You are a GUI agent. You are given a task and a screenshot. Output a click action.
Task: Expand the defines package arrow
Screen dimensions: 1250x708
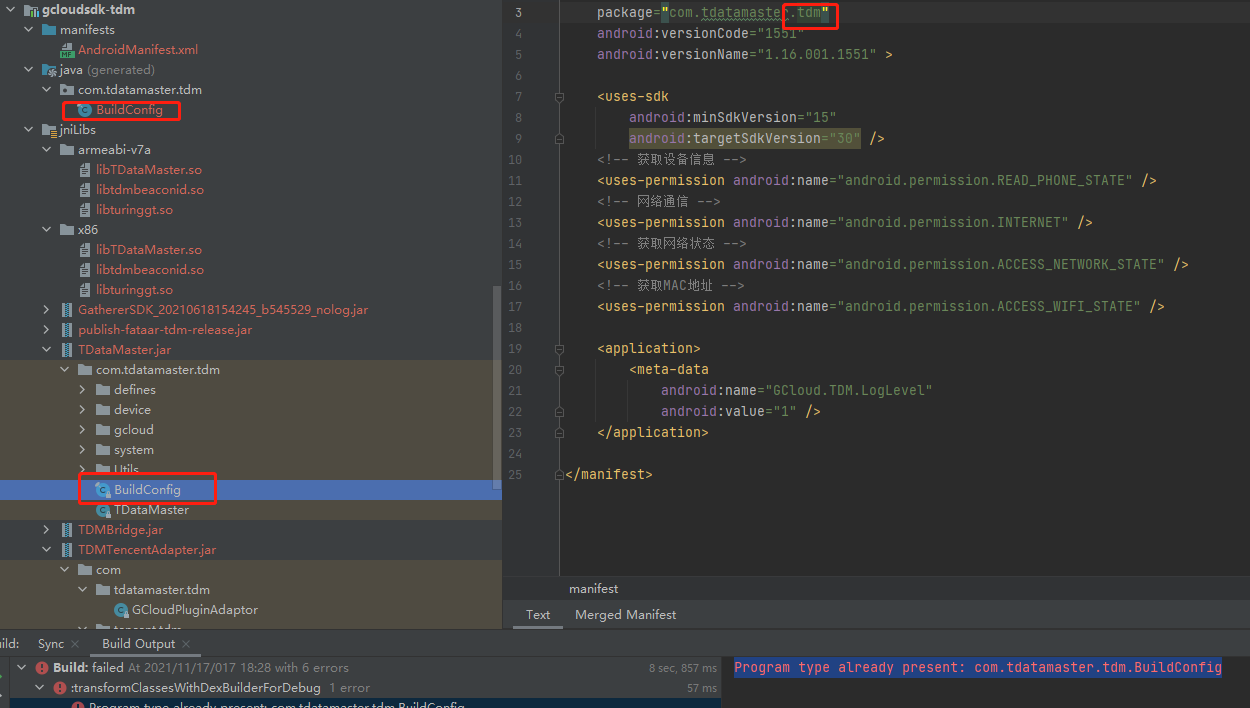[83, 390]
